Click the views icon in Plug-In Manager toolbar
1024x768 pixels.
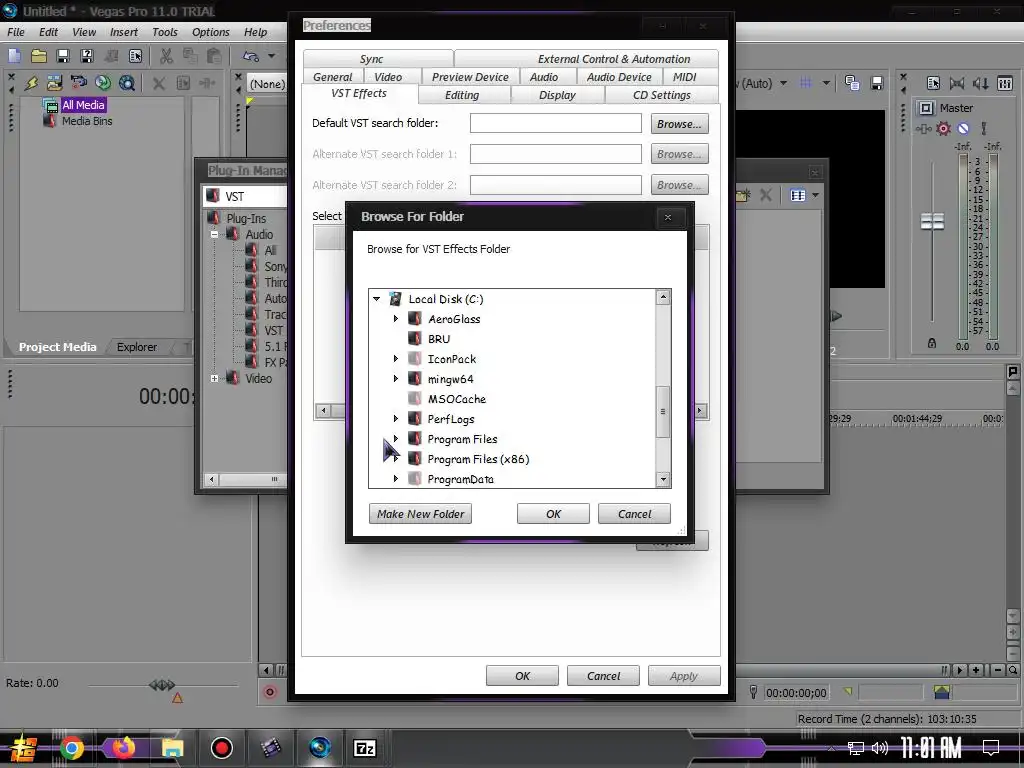point(798,195)
